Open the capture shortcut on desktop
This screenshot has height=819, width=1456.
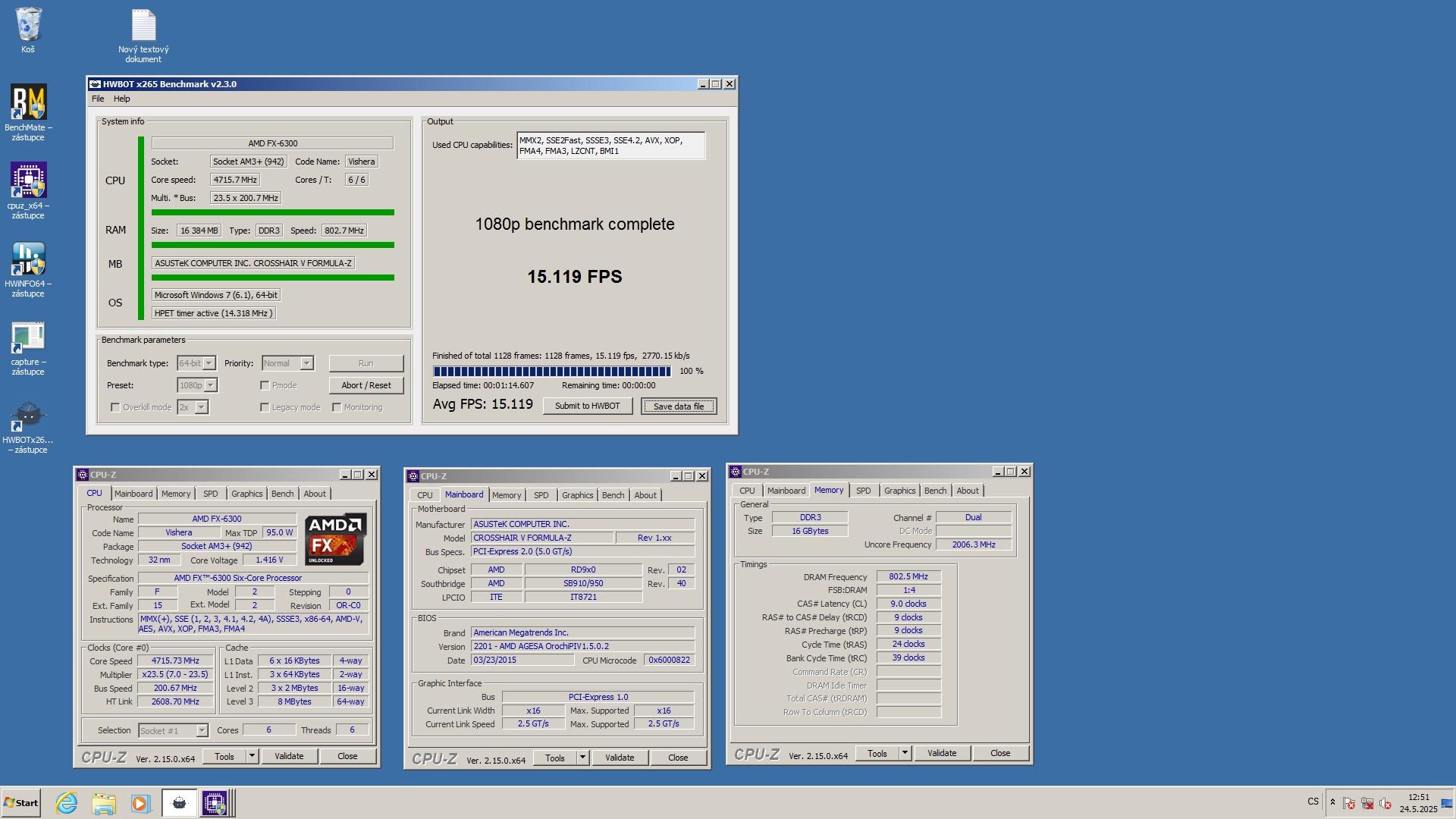click(x=28, y=347)
